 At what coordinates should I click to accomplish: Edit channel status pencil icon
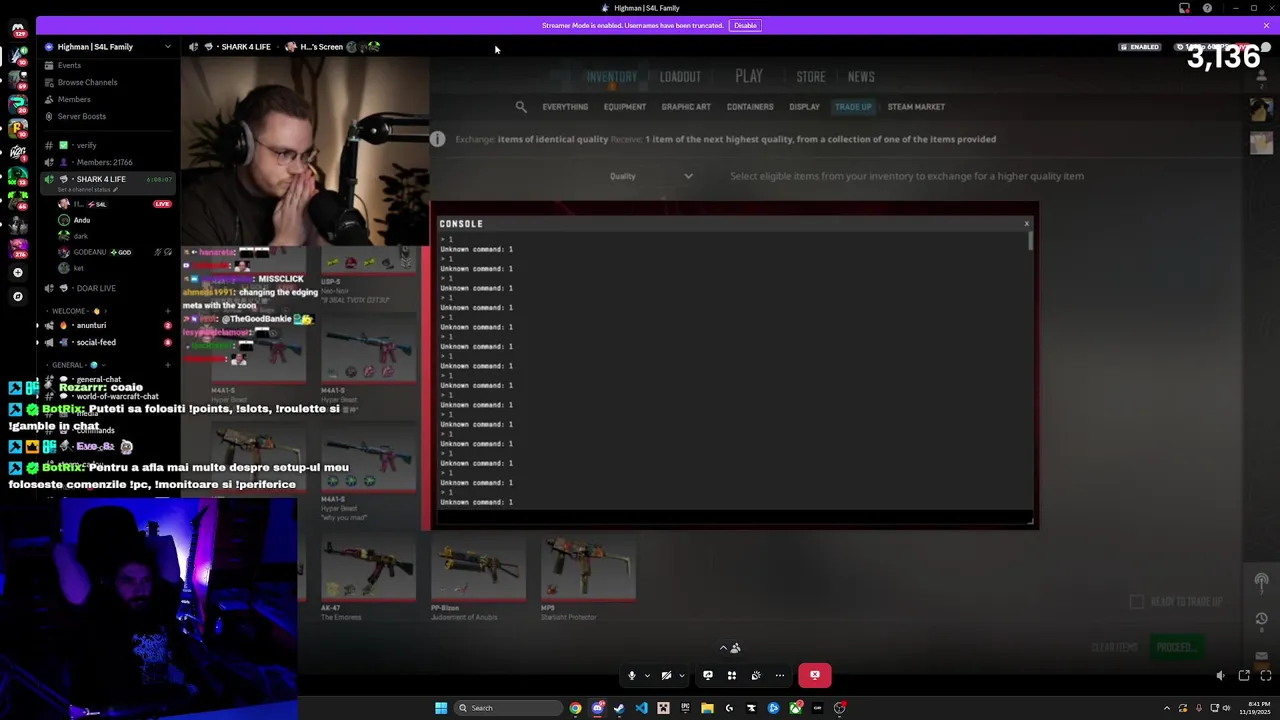(115, 190)
